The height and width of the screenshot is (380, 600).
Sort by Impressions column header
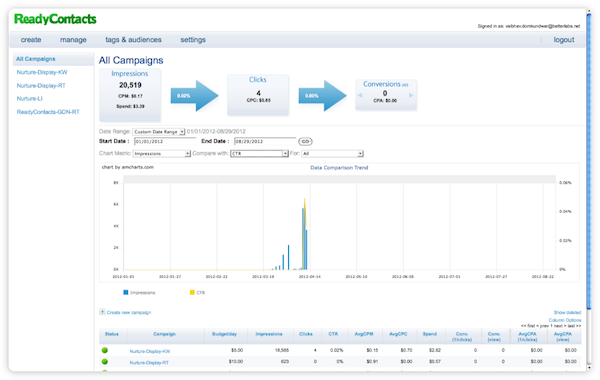[x=269, y=334]
